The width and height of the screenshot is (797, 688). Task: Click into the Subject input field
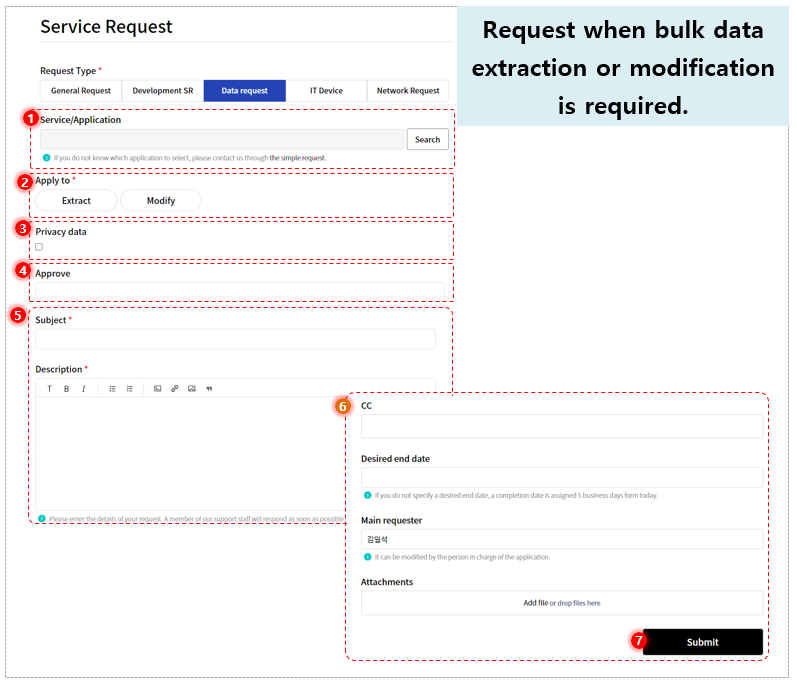click(235, 339)
